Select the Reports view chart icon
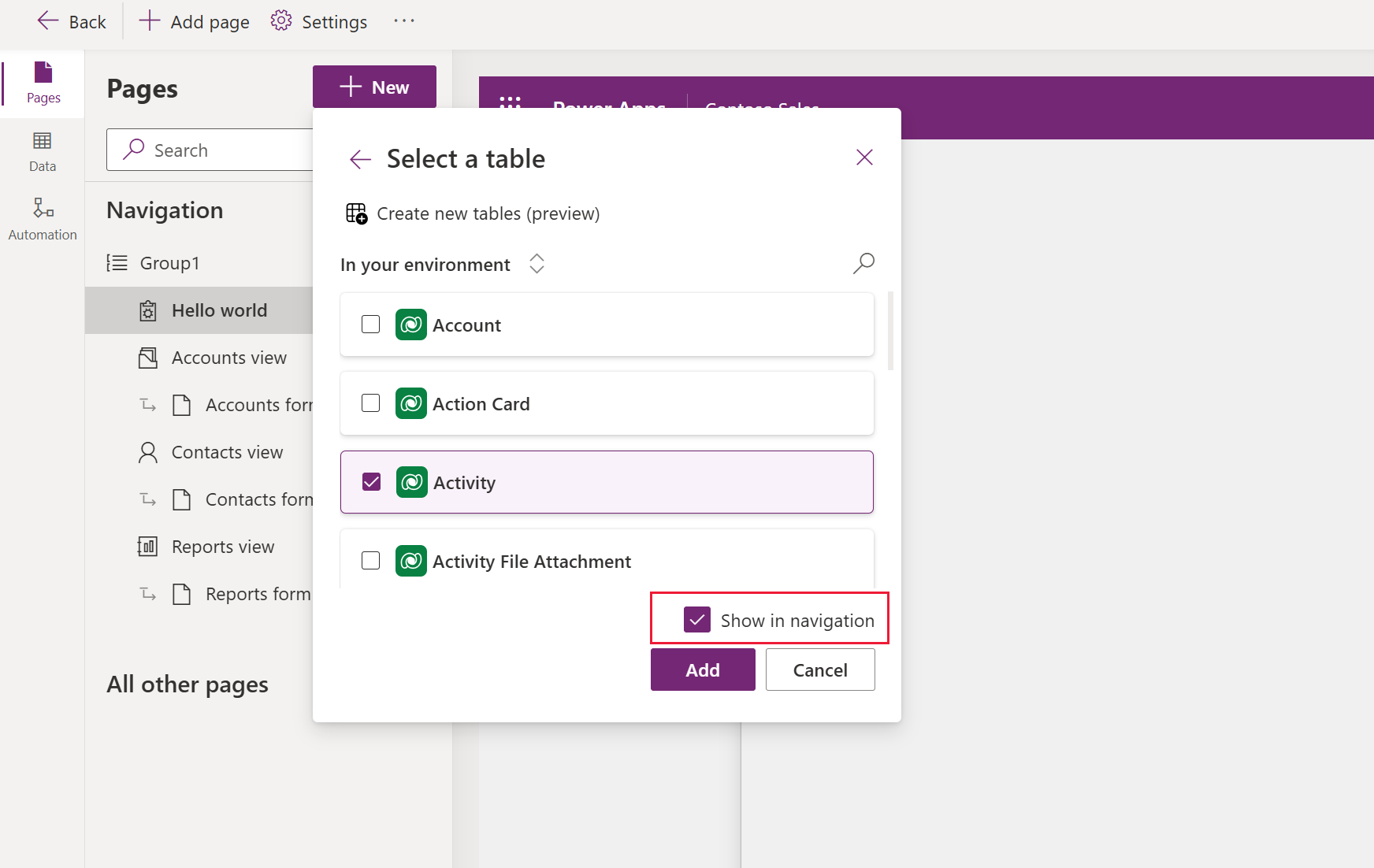This screenshot has width=1374, height=868. tap(148, 546)
